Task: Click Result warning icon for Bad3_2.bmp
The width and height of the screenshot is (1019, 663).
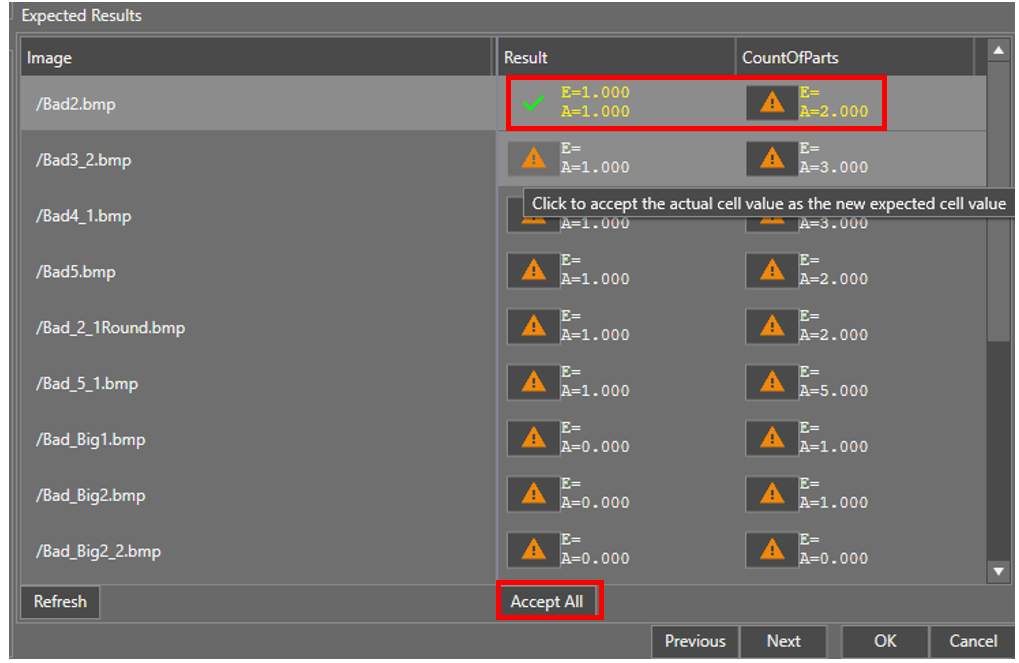Action: click(x=533, y=158)
